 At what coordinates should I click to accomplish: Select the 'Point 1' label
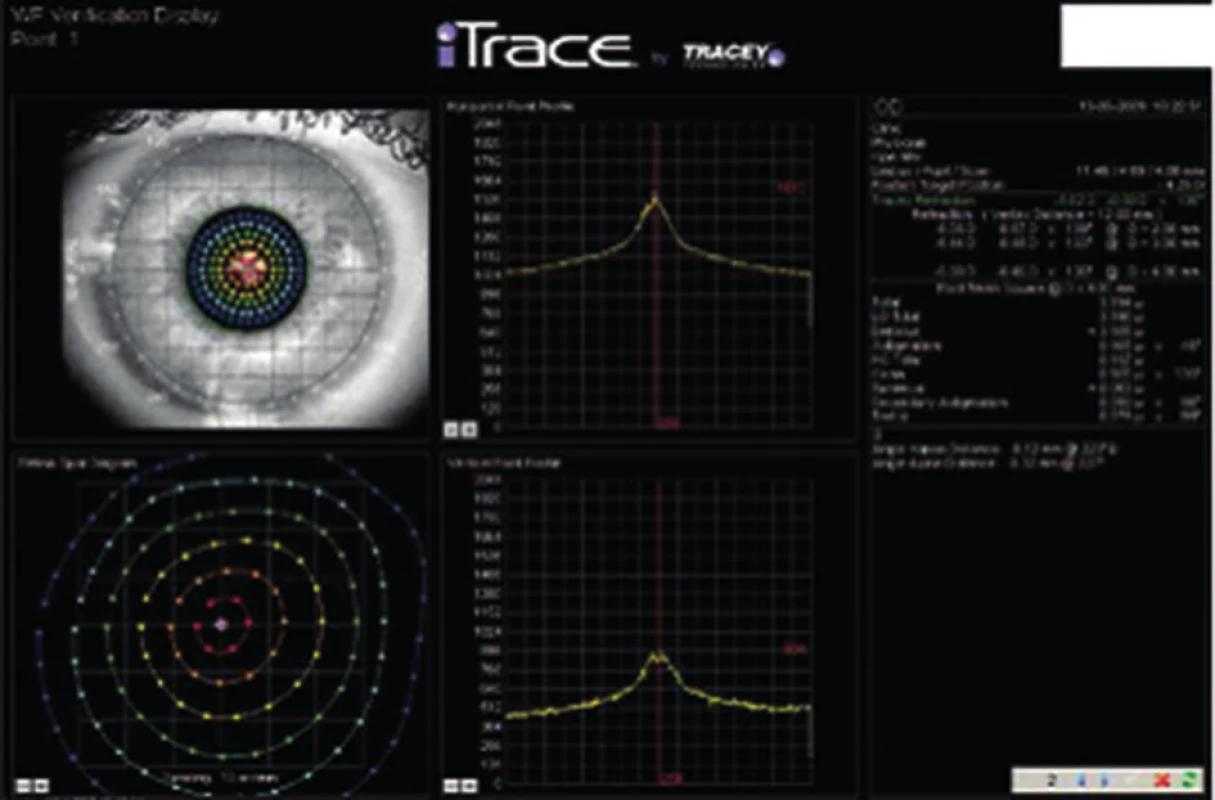tap(43, 40)
